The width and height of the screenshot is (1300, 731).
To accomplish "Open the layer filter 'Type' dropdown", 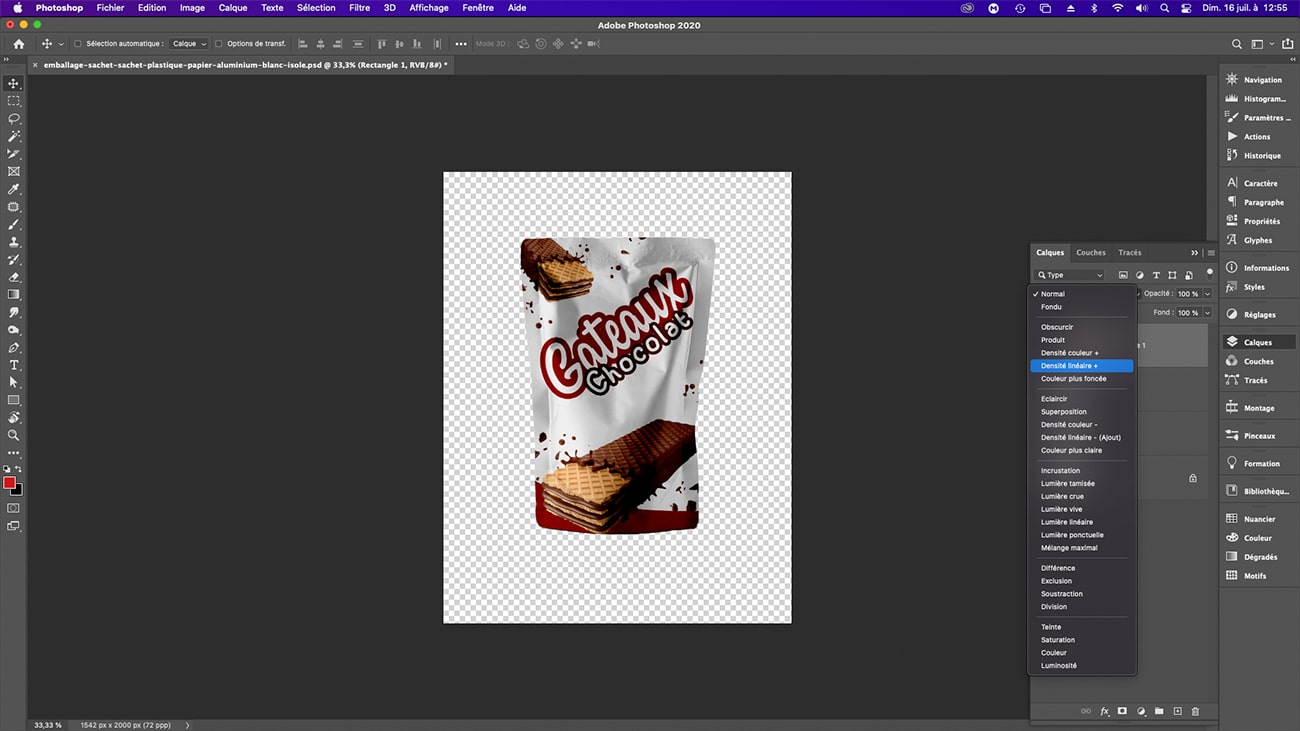I will [1069, 275].
